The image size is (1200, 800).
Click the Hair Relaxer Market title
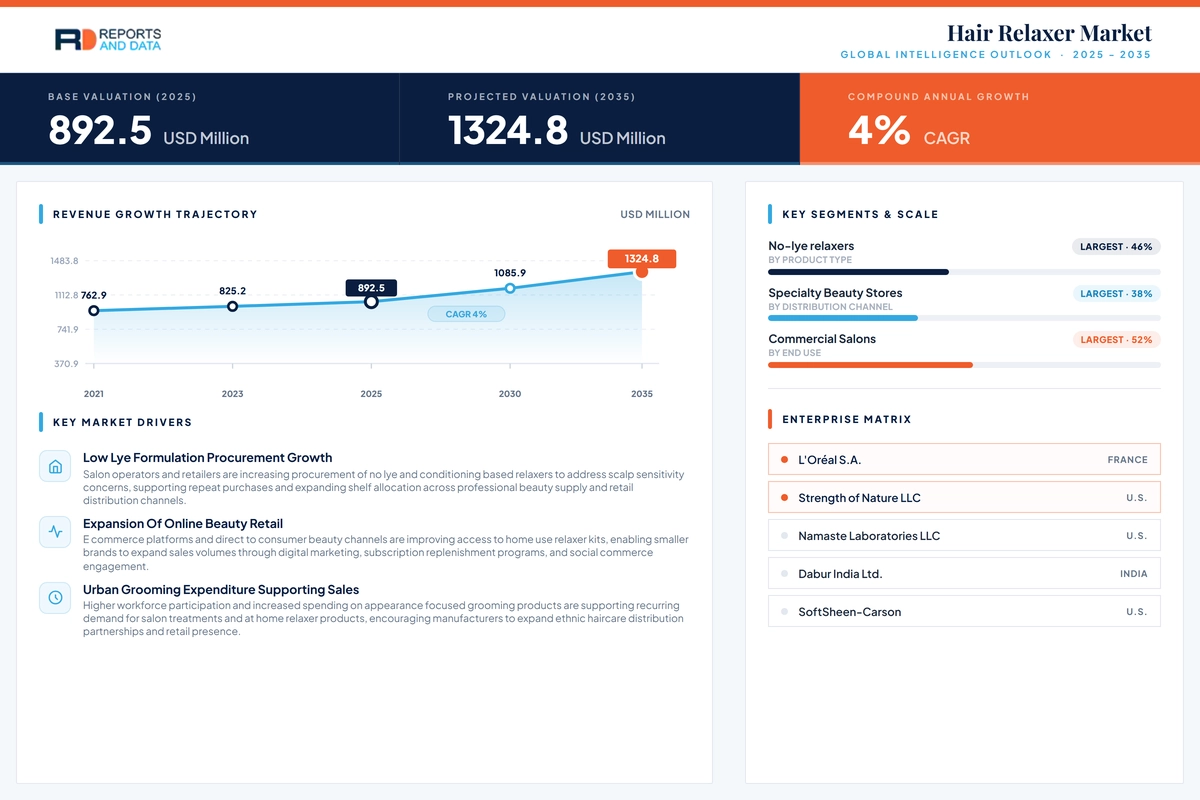(x=1049, y=33)
